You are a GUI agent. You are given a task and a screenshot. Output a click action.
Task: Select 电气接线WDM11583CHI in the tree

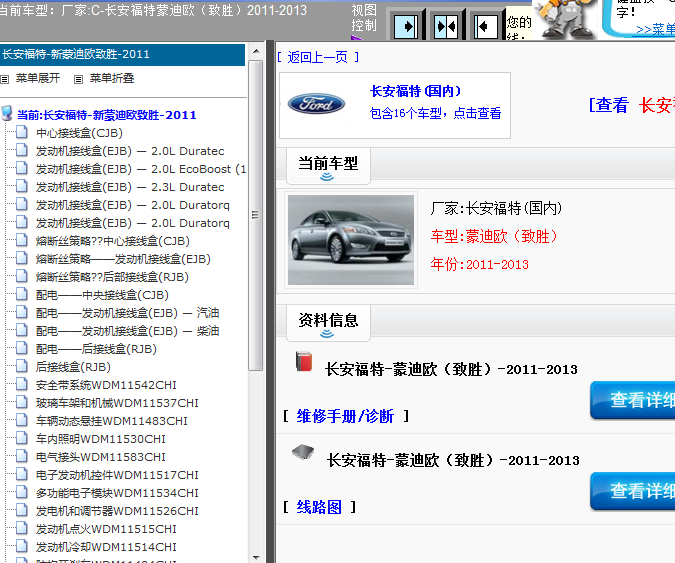[100, 457]
